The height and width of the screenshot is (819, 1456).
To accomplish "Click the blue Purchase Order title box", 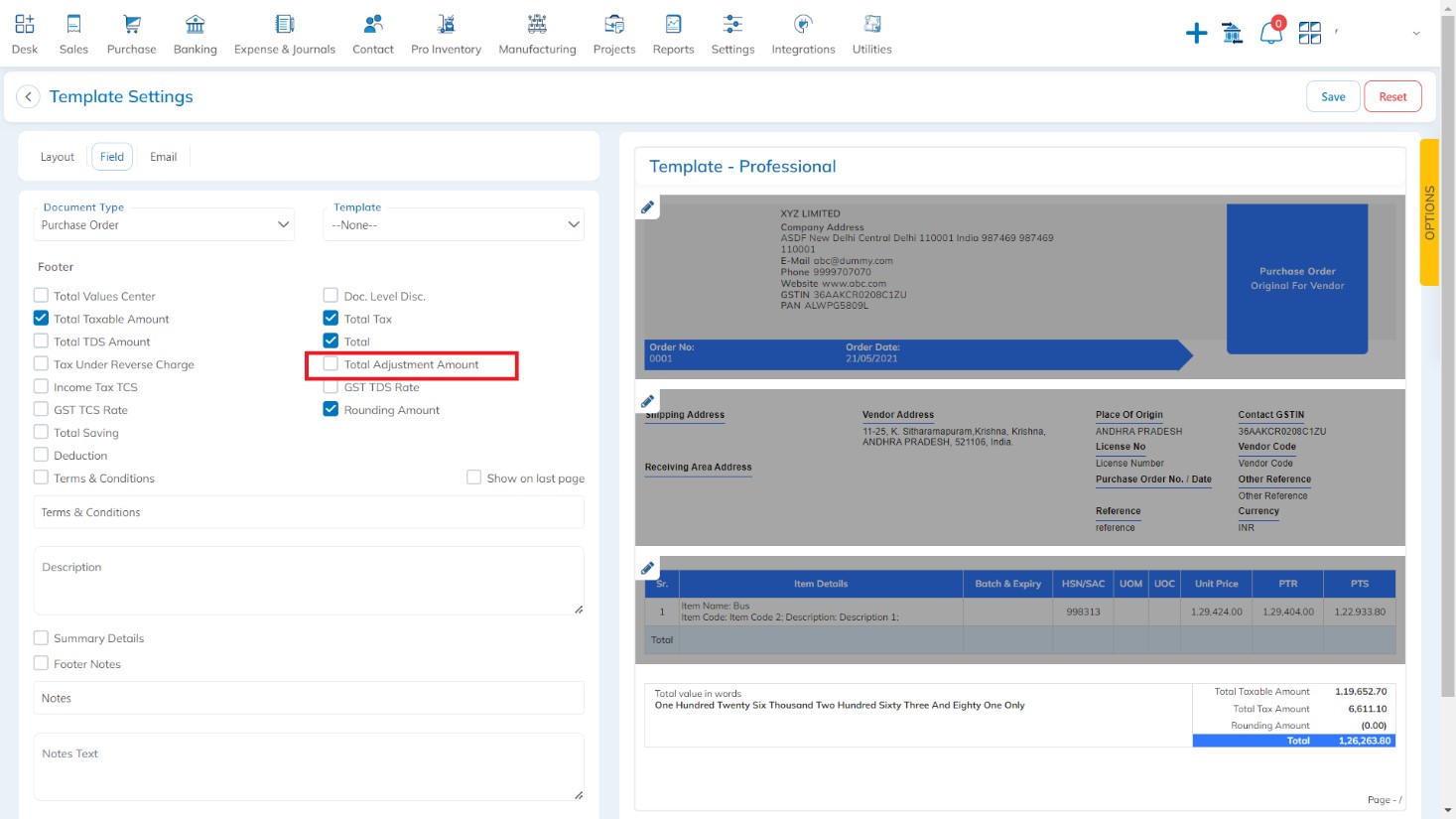I will click(1297, 278).
